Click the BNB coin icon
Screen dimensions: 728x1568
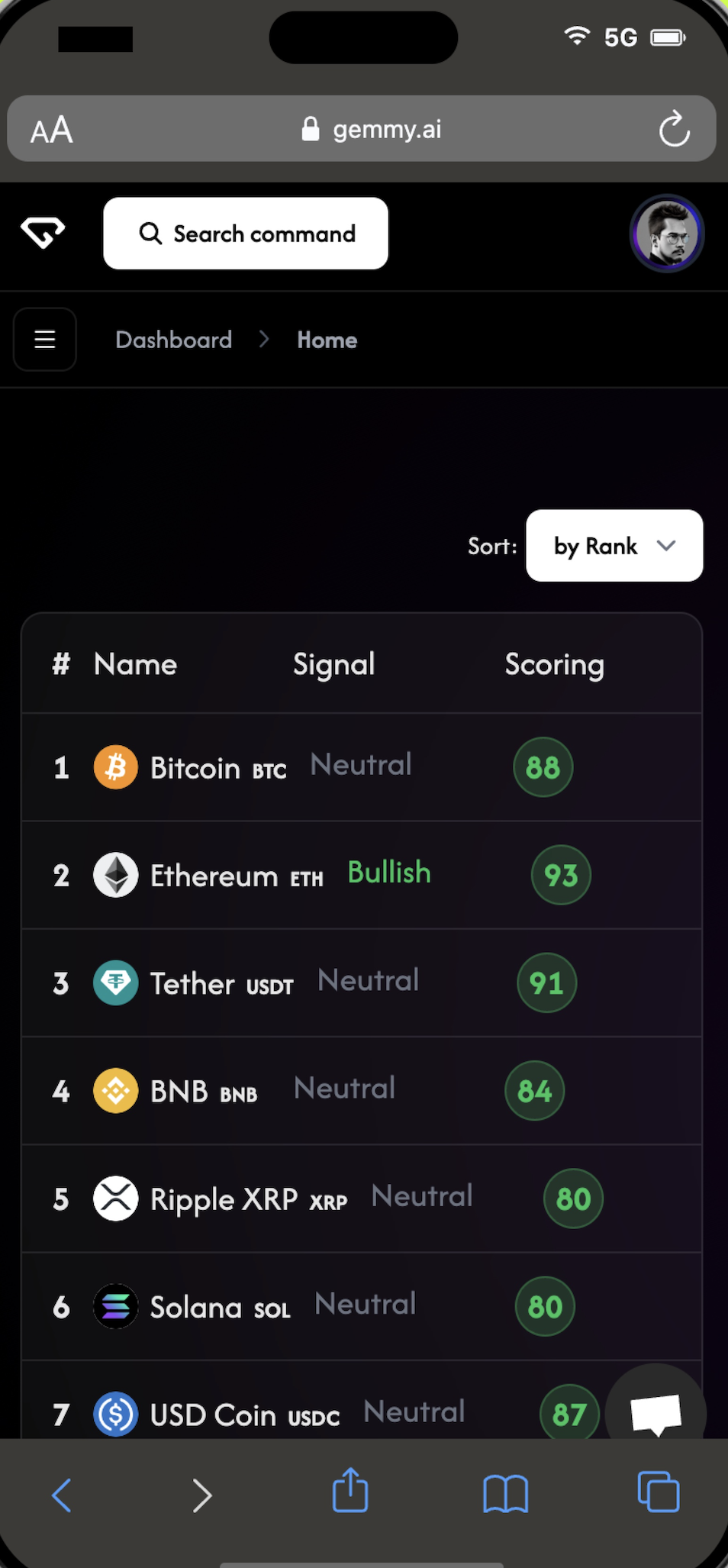[x=115, y=1091]
